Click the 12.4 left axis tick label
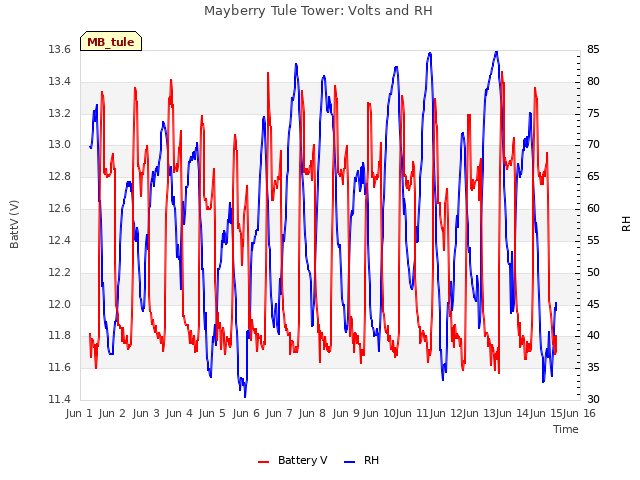The image size is (640, 480). tap(60, 240)
